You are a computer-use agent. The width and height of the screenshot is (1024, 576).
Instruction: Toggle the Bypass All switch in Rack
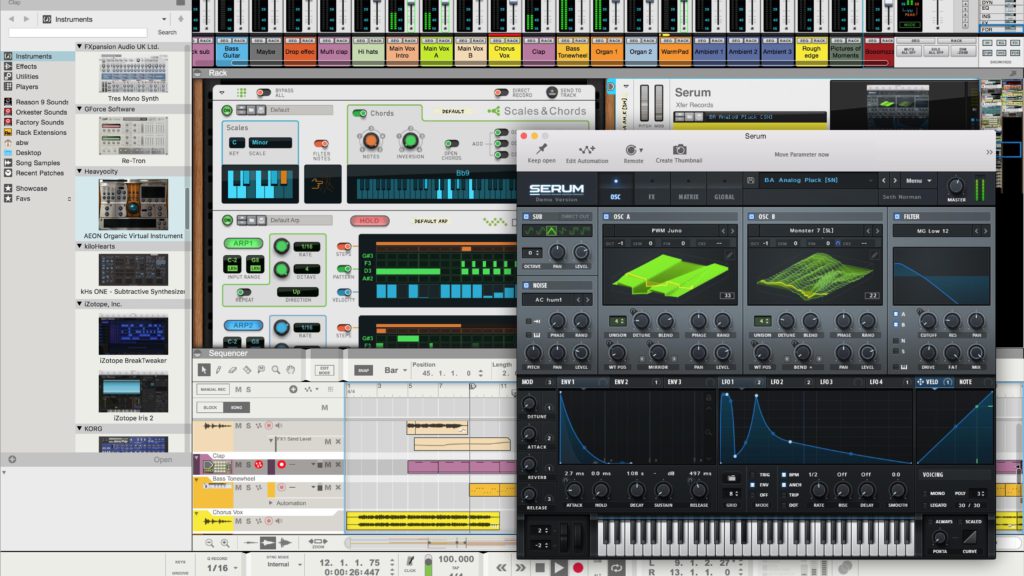[x=264, y=93]
